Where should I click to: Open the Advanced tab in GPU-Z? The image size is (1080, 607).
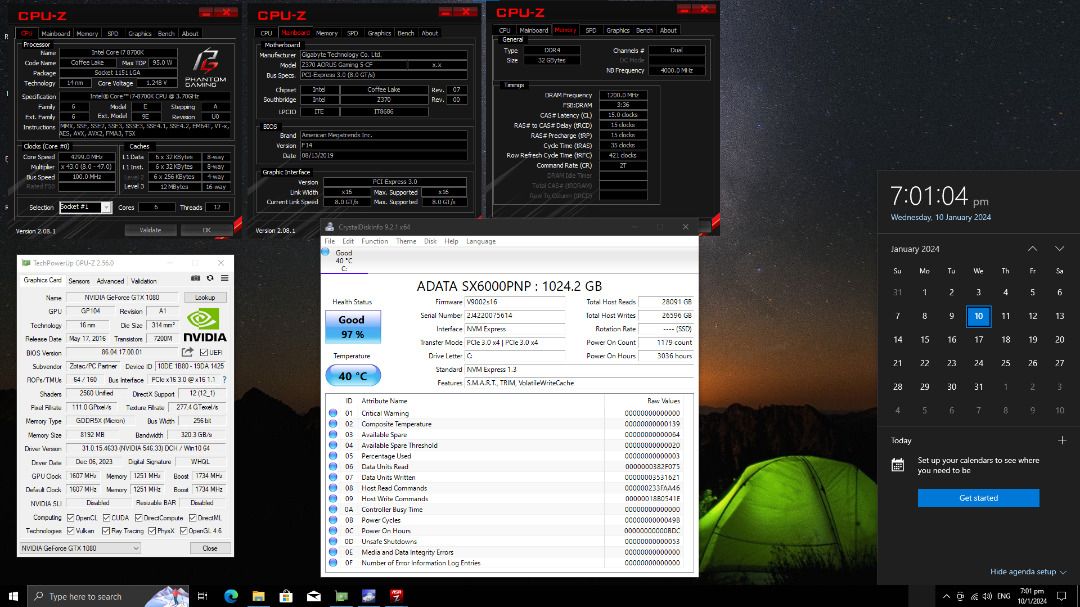click(110, 281)
